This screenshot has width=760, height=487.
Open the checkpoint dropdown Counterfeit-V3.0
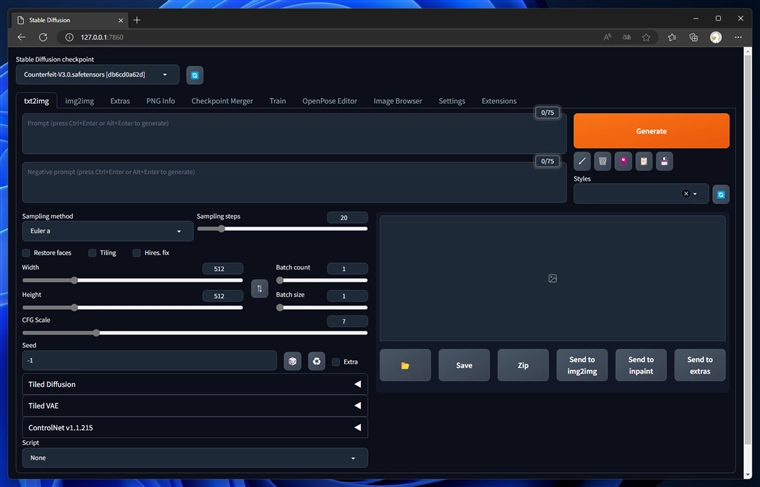point(97,75)
